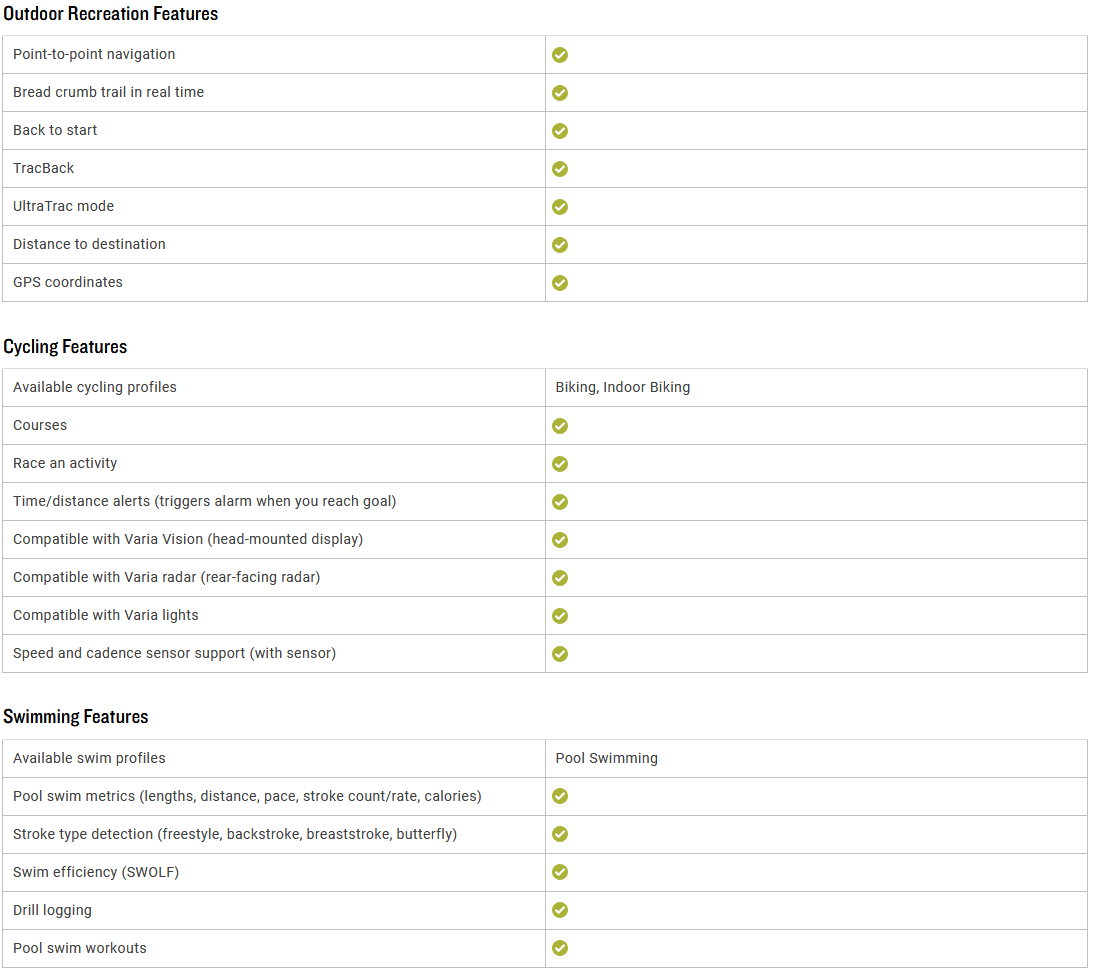Select the Available cycling profiles label
The height and width of the screenshot is (974, 1096).
click(94, 387)
